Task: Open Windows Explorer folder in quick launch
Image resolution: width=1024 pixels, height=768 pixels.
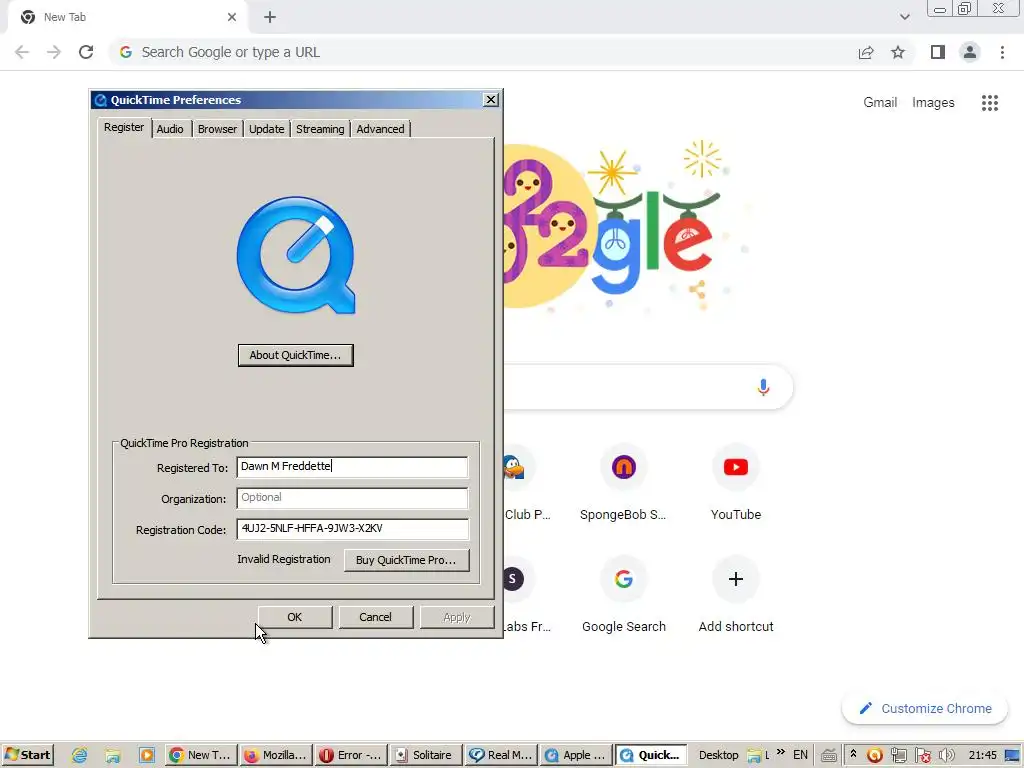Action: (113, 756)
